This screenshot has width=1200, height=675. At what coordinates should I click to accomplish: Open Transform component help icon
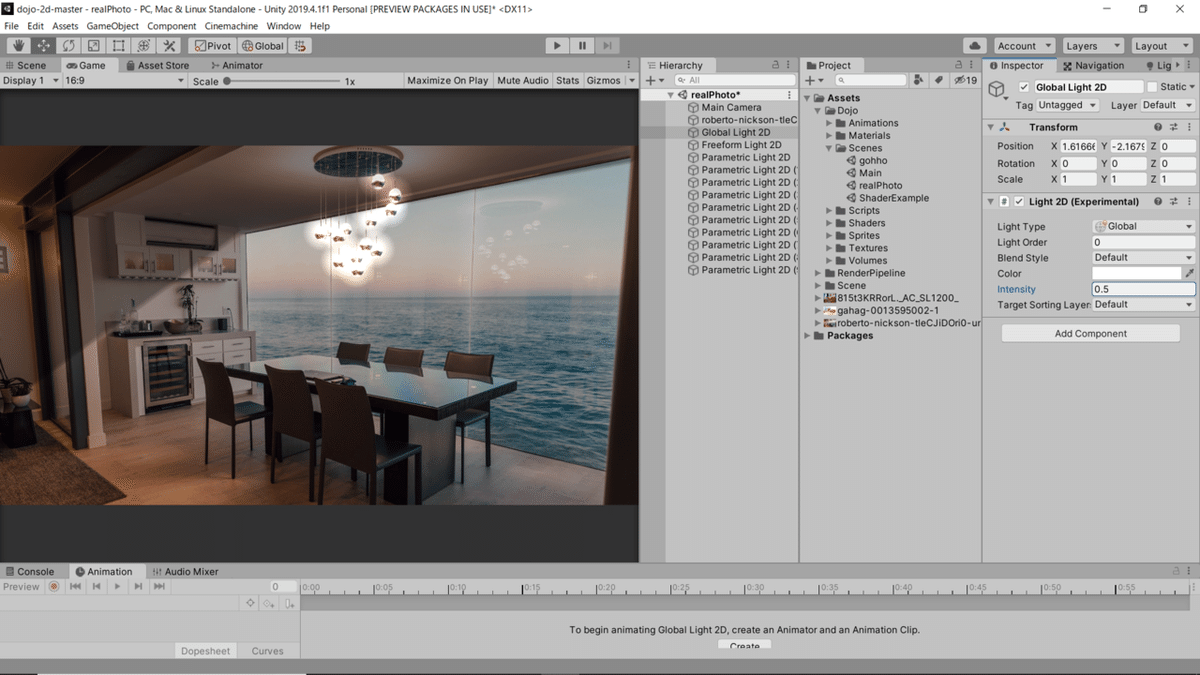tap(1158, 127)
